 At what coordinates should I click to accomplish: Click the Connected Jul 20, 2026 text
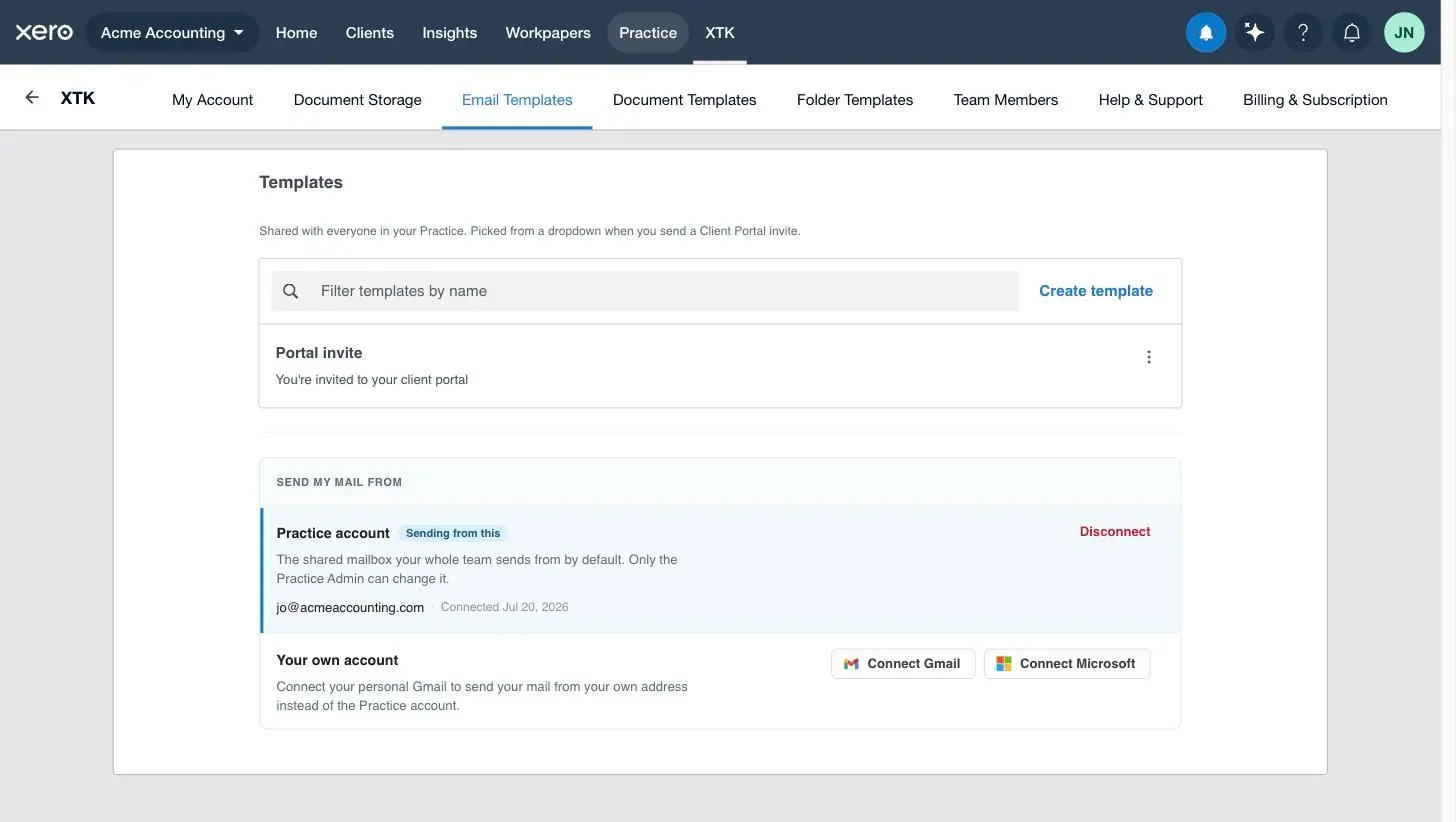(505, 607)
